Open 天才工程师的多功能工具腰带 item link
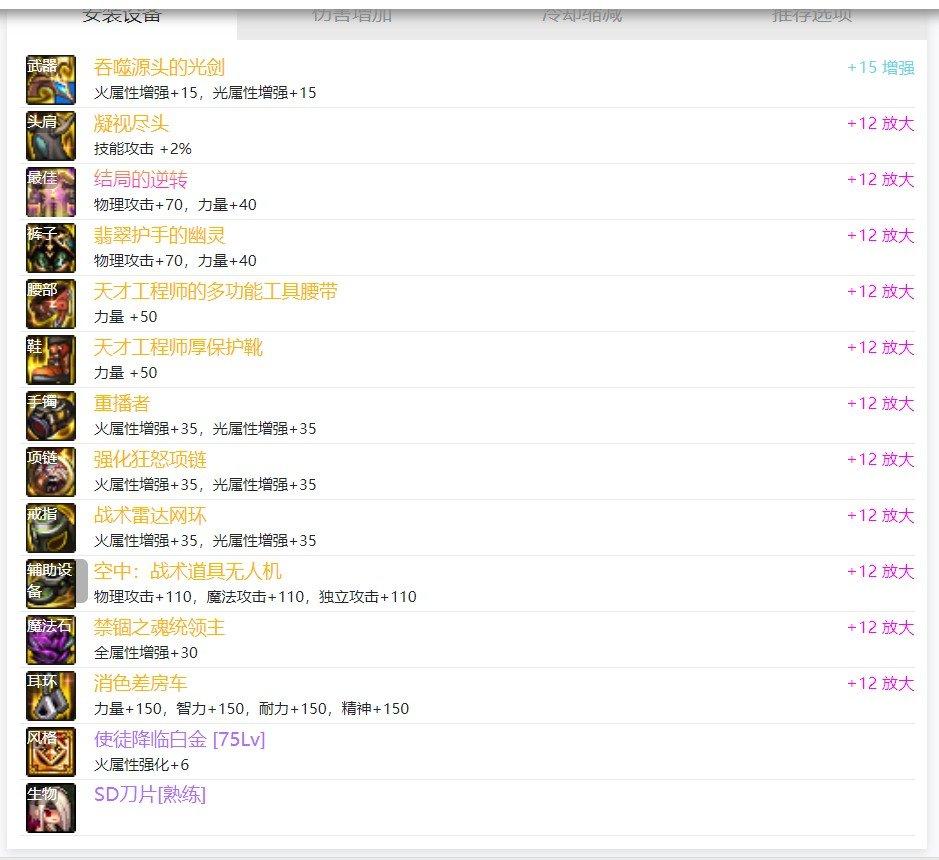 point(216,292)
